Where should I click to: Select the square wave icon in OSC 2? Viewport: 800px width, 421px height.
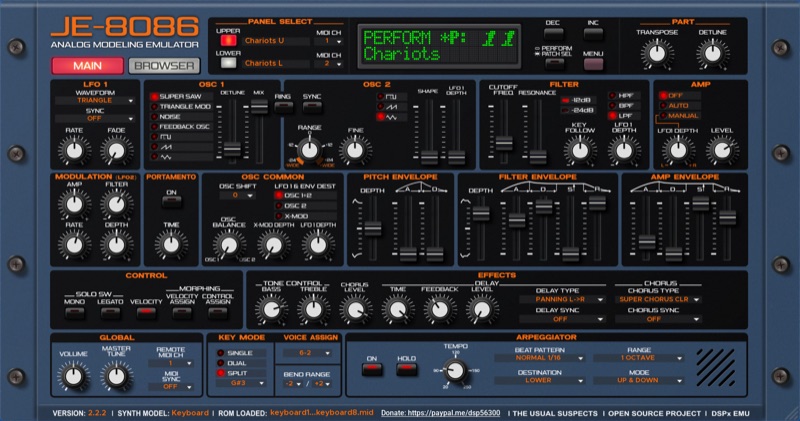(x=392, y=96)
